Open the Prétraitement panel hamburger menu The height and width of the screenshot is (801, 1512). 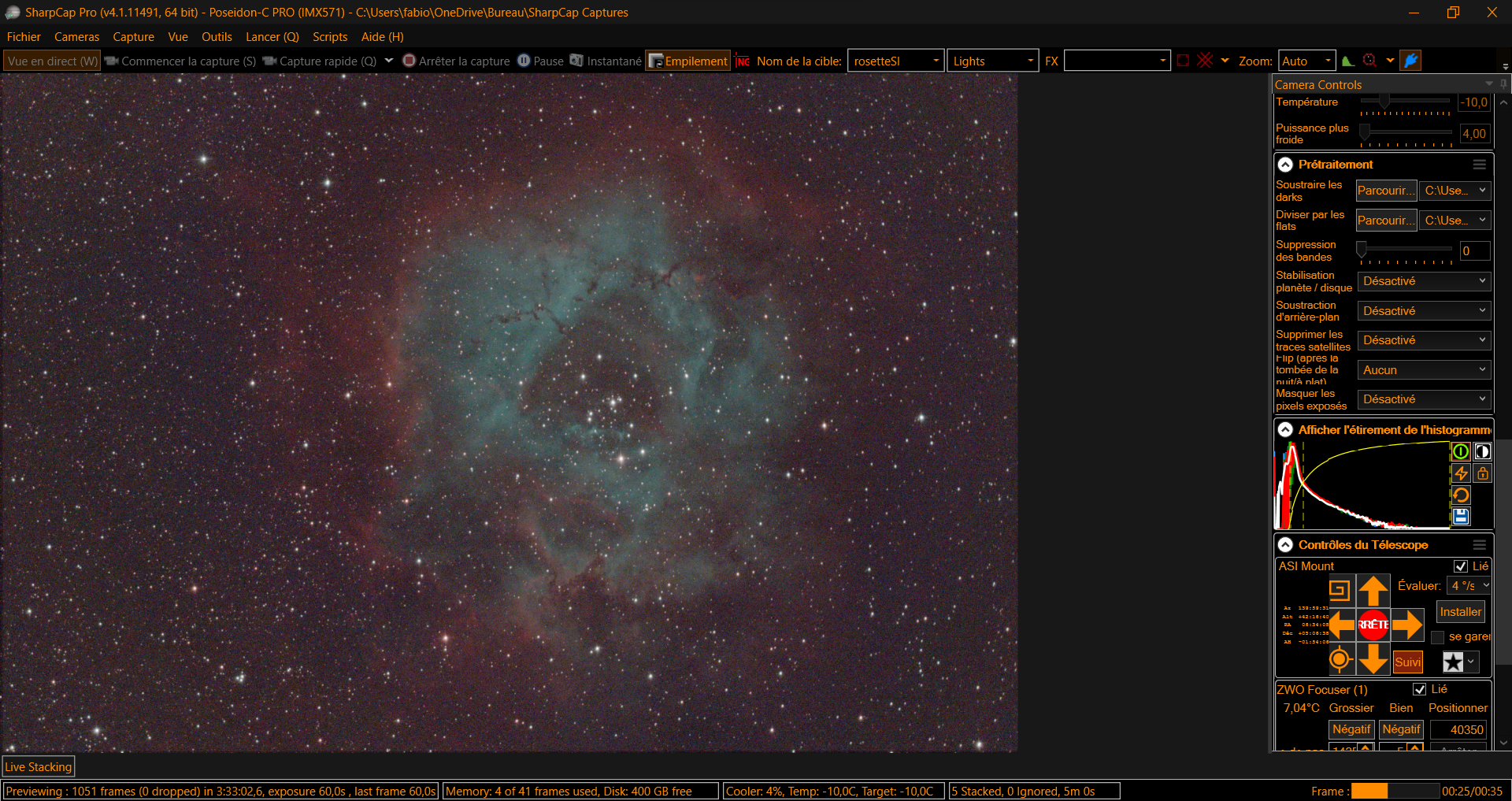point(1480,165)
